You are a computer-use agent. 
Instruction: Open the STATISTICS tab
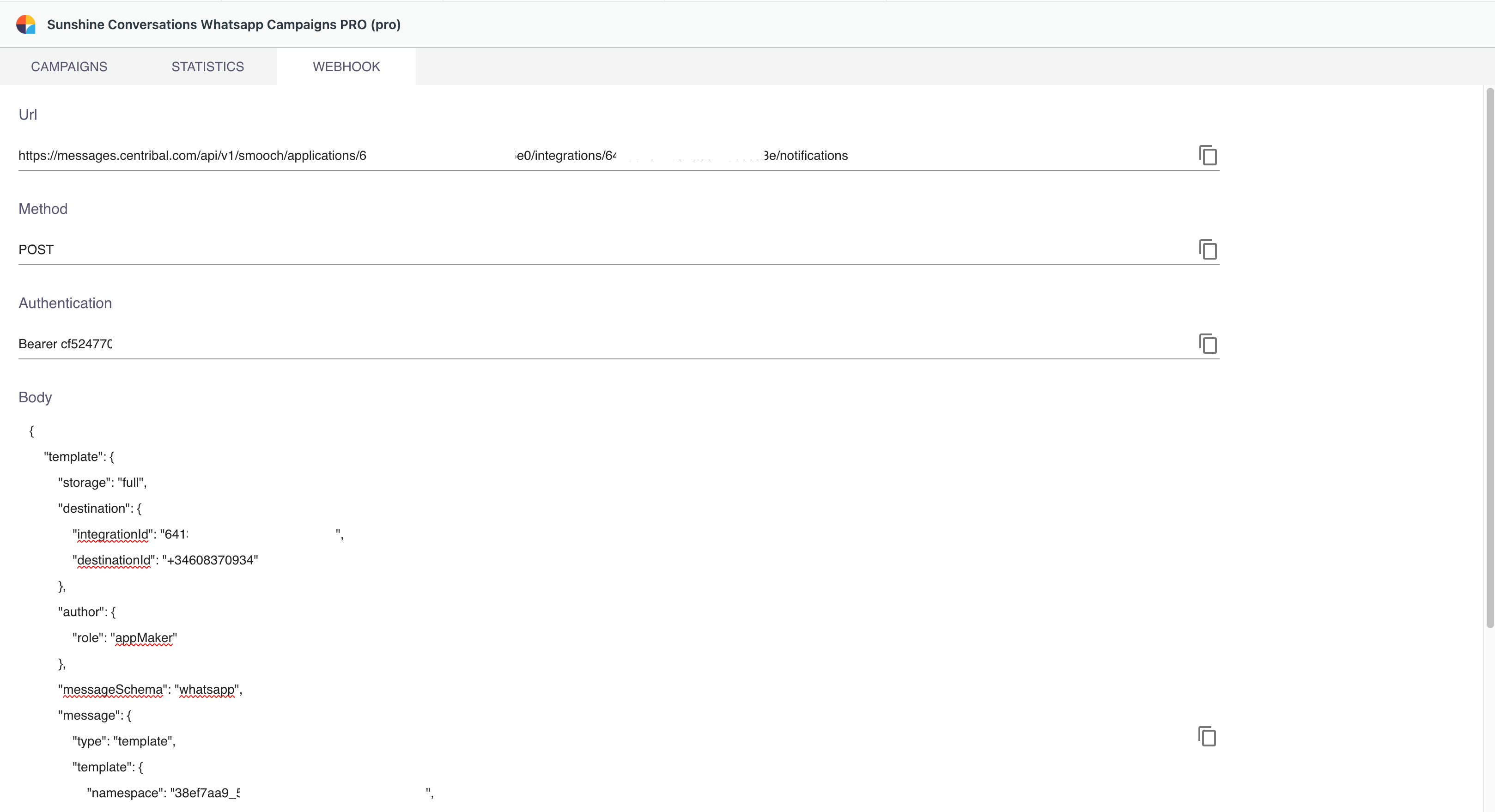click(207, 67)
